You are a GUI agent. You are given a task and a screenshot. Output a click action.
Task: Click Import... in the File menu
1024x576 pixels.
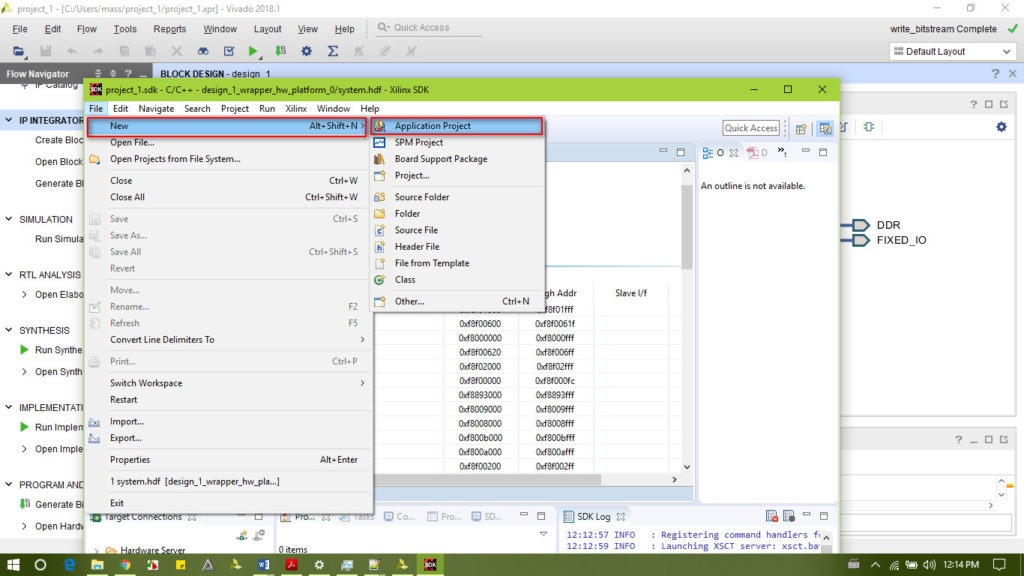coord(126,422)
